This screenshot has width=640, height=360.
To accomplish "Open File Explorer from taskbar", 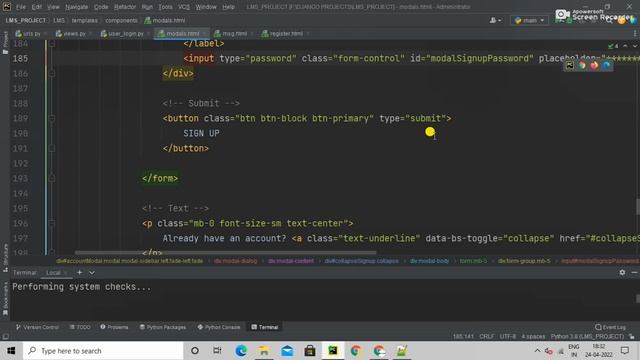I will (x=264, y=351).
